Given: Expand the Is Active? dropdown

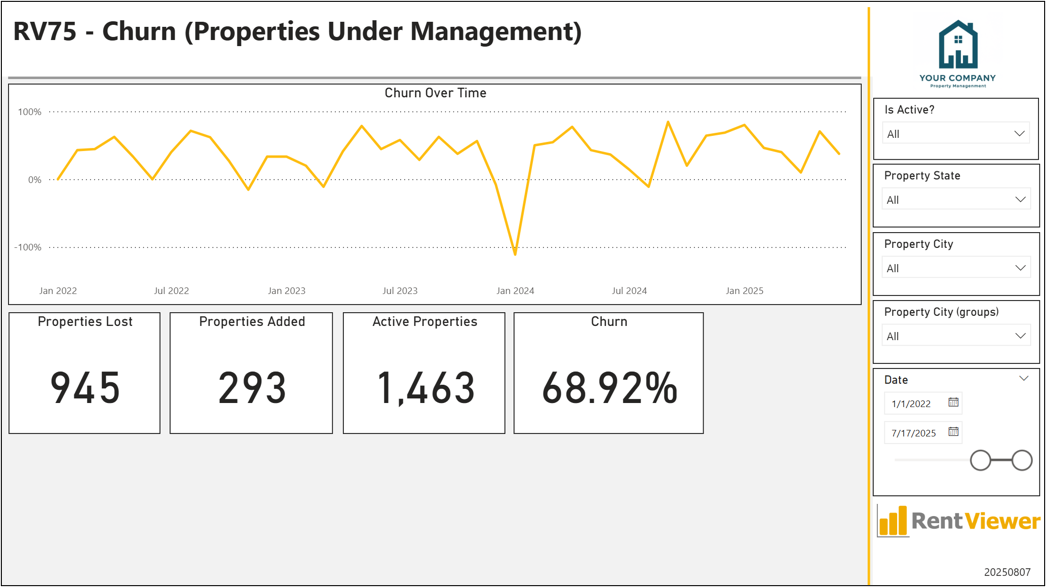Looking at the screenshot, I should click(956, 134).
